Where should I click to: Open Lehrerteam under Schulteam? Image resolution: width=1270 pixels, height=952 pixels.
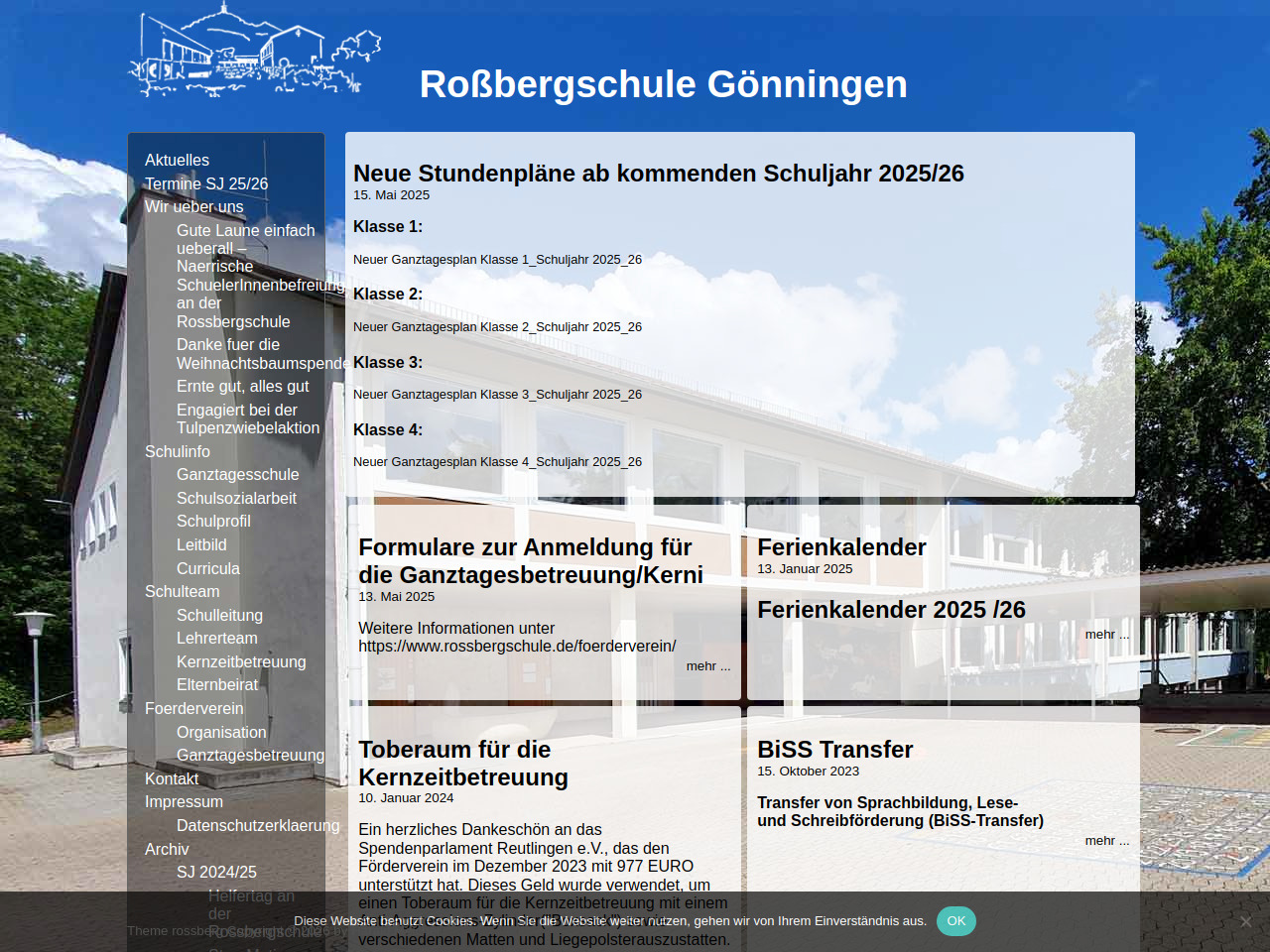tap(216, 638)
